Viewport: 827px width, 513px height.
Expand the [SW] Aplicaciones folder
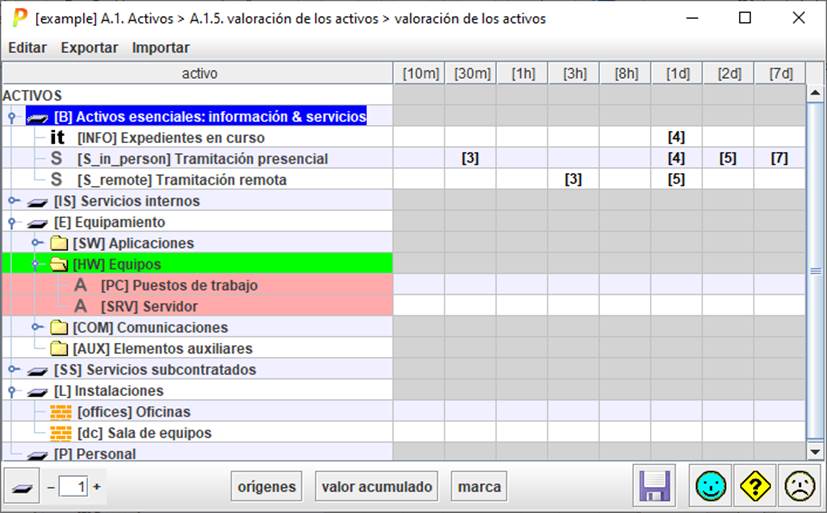tap(38, 243)
